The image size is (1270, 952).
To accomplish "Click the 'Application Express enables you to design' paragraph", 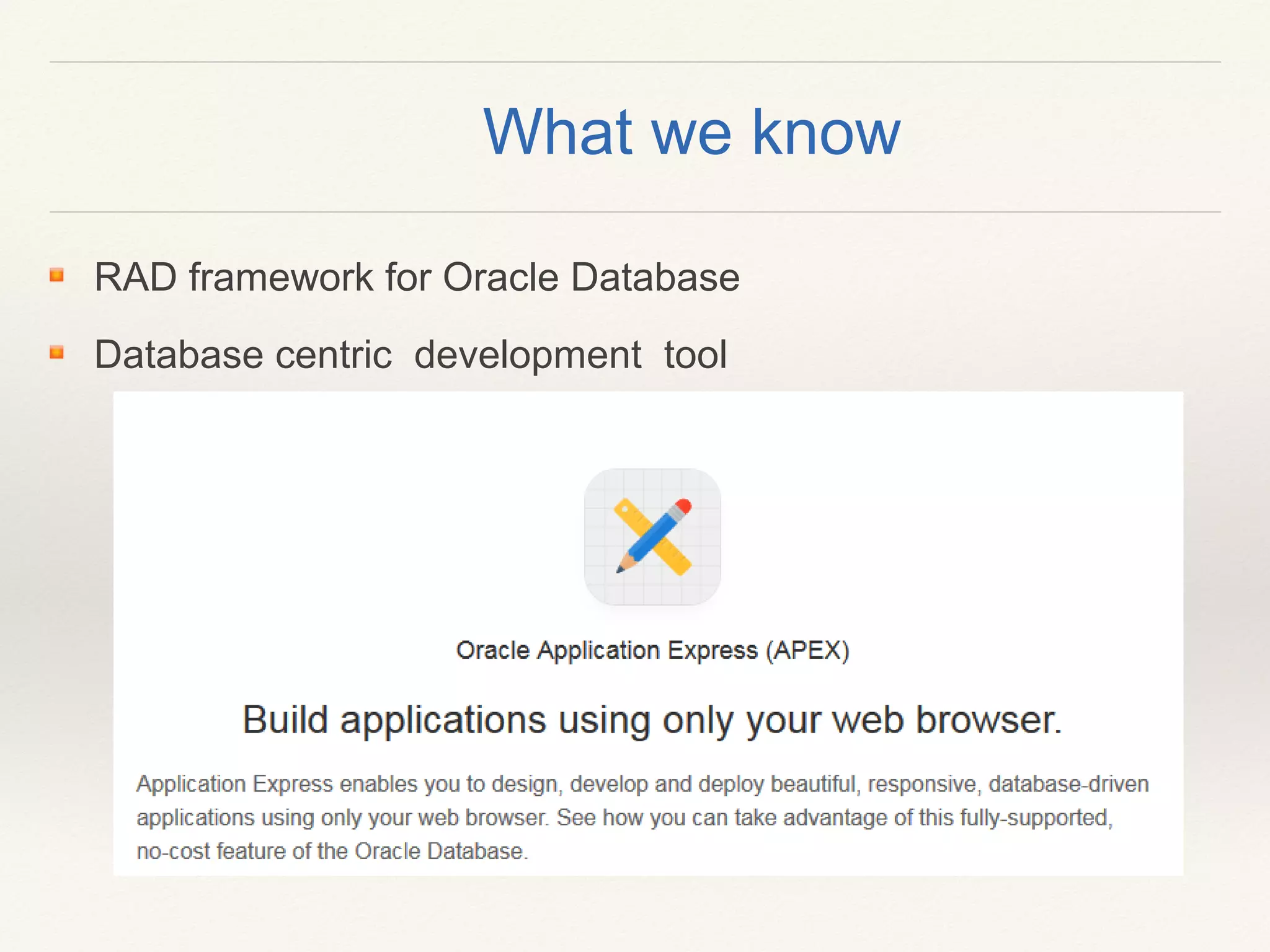I will 642,818.
